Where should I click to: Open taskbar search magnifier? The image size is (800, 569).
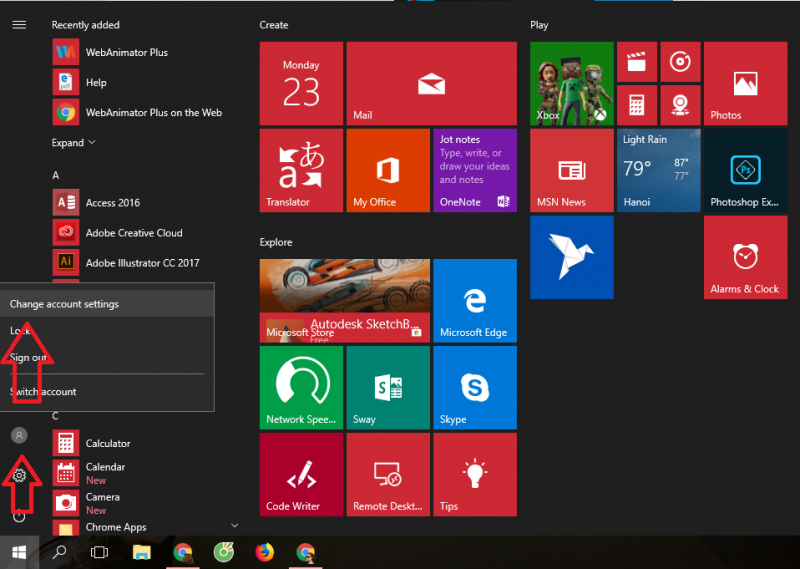[x=60, y=552]
